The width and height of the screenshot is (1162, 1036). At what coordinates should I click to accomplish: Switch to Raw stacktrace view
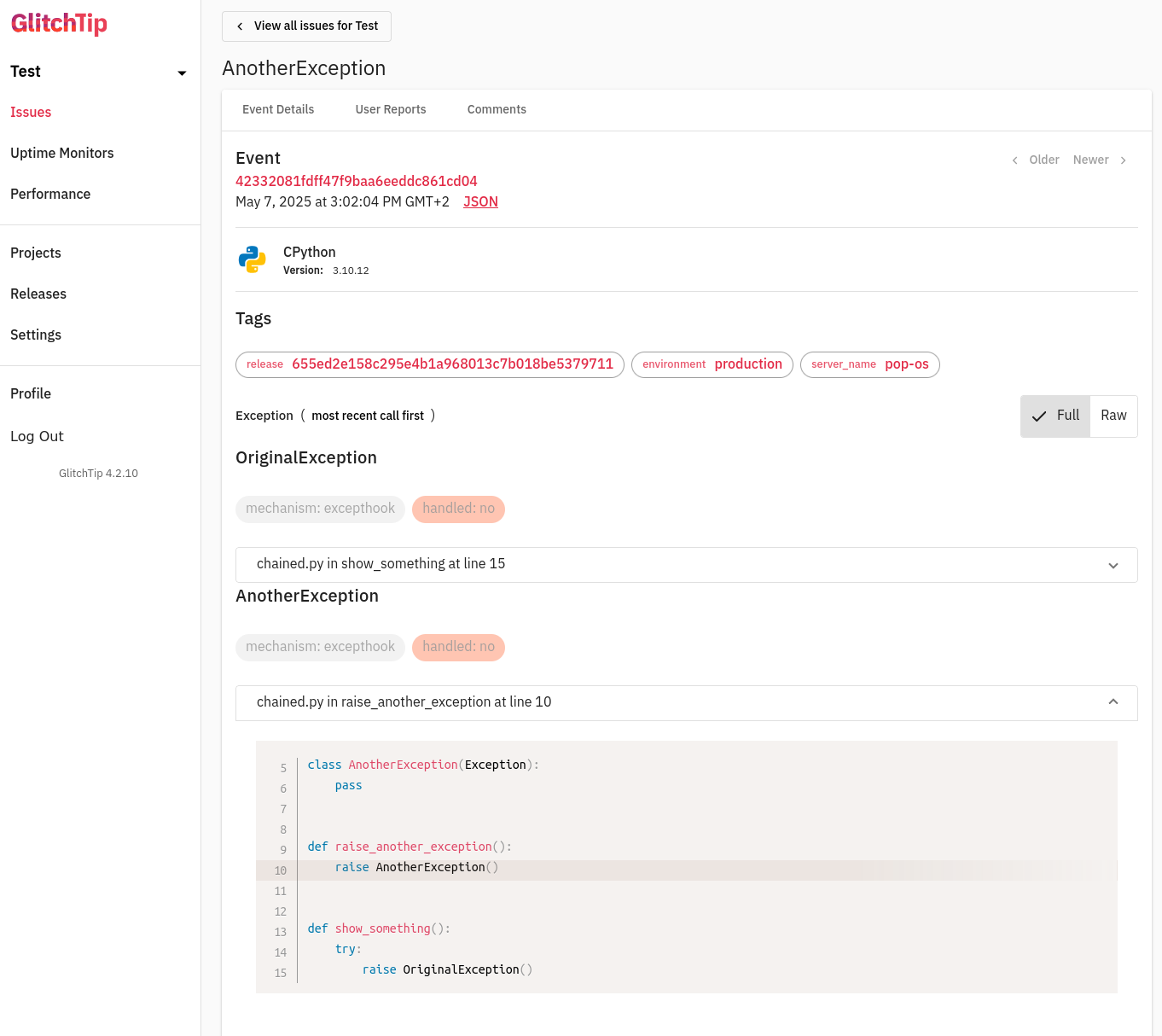click(x=1113, y=416)
